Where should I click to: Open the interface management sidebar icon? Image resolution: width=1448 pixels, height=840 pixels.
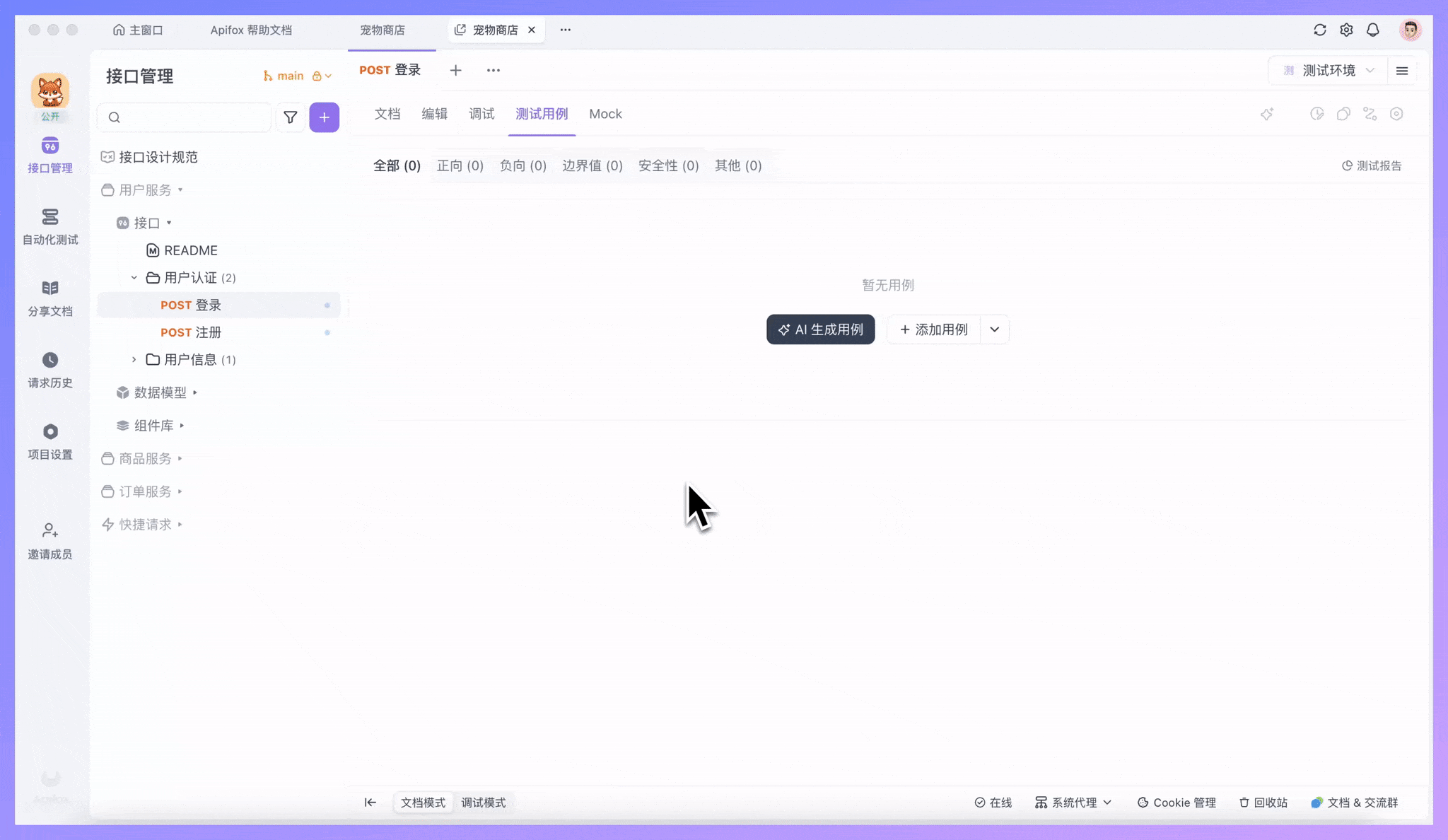pos(49,154)
